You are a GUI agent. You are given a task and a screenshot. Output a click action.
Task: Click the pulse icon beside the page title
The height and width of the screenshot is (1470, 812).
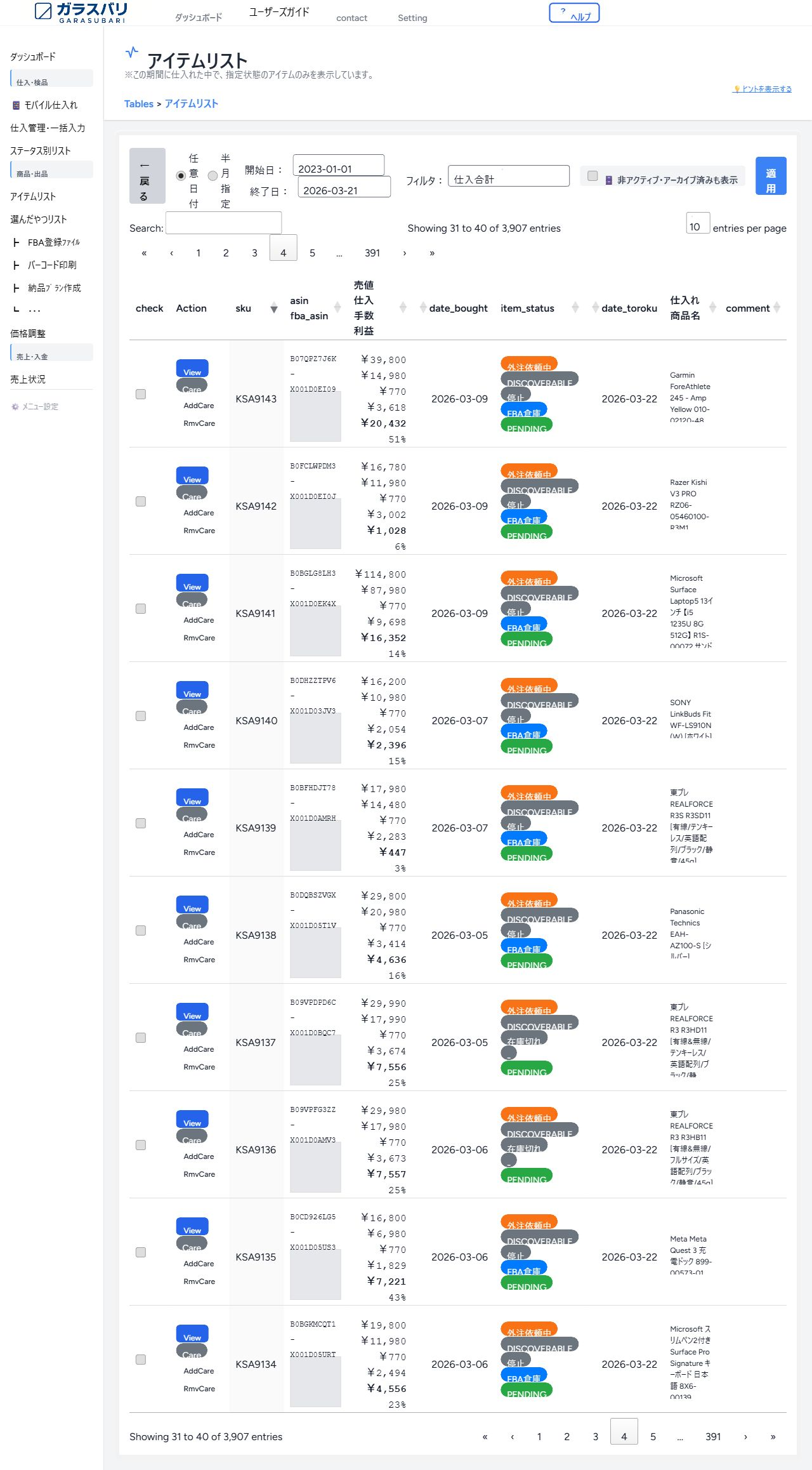[x=131, y=52]
